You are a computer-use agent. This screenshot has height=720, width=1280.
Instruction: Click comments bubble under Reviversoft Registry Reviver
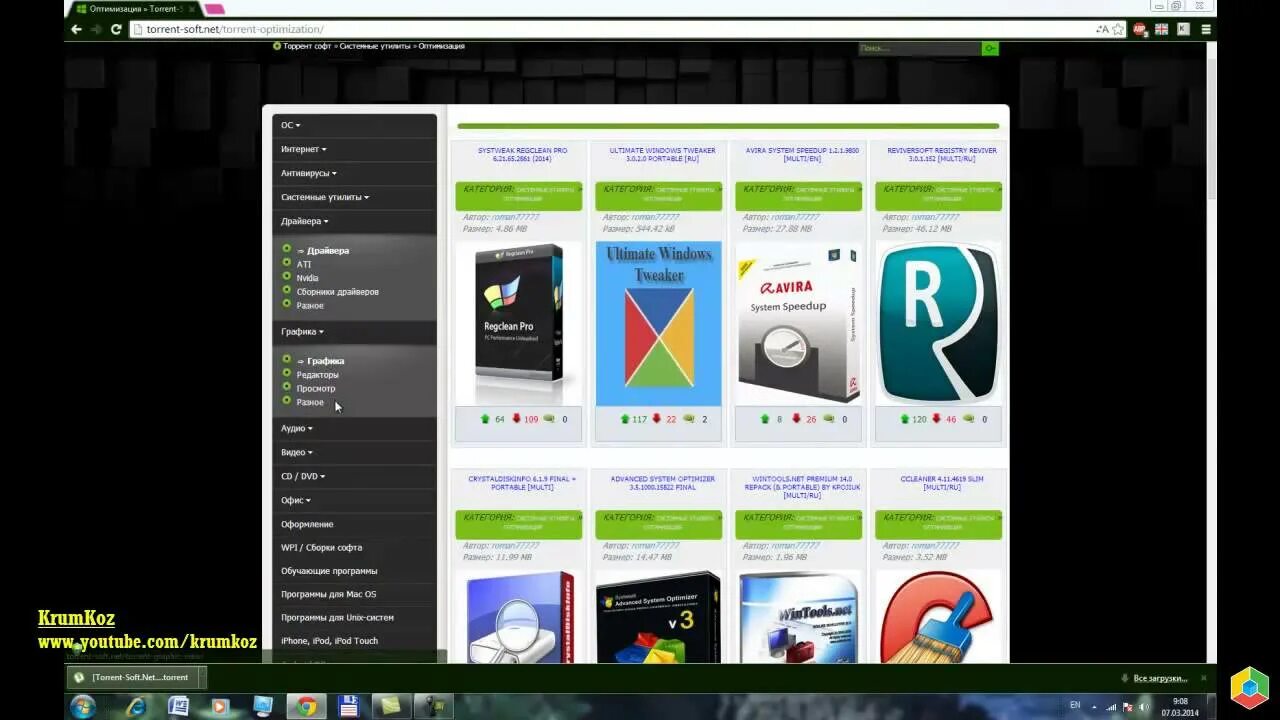click(968, 419)
